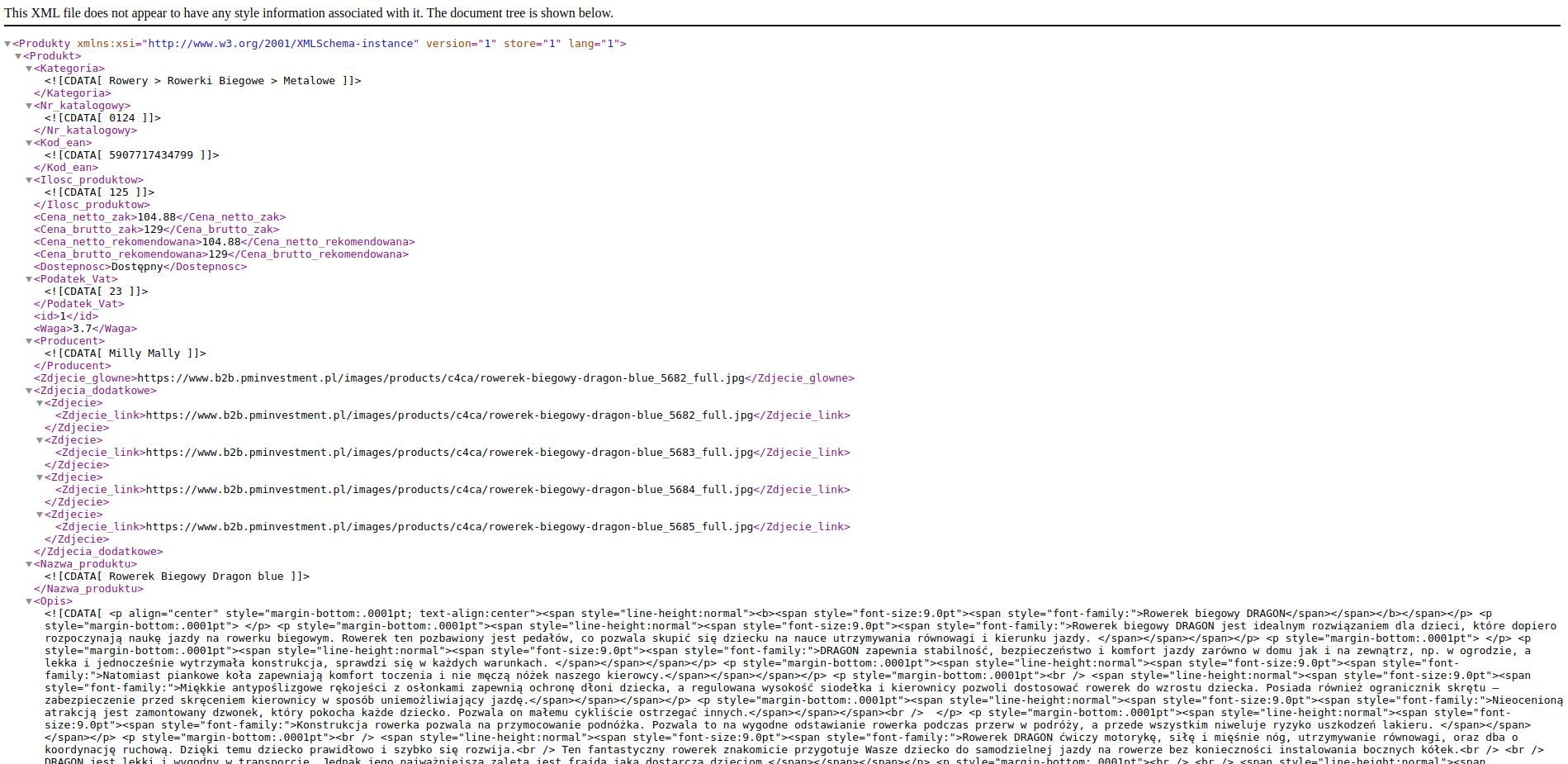Click the closing </Podatek_Vat> tag
Viewport: 1568px width, 764px height.
tap(79, 304)
